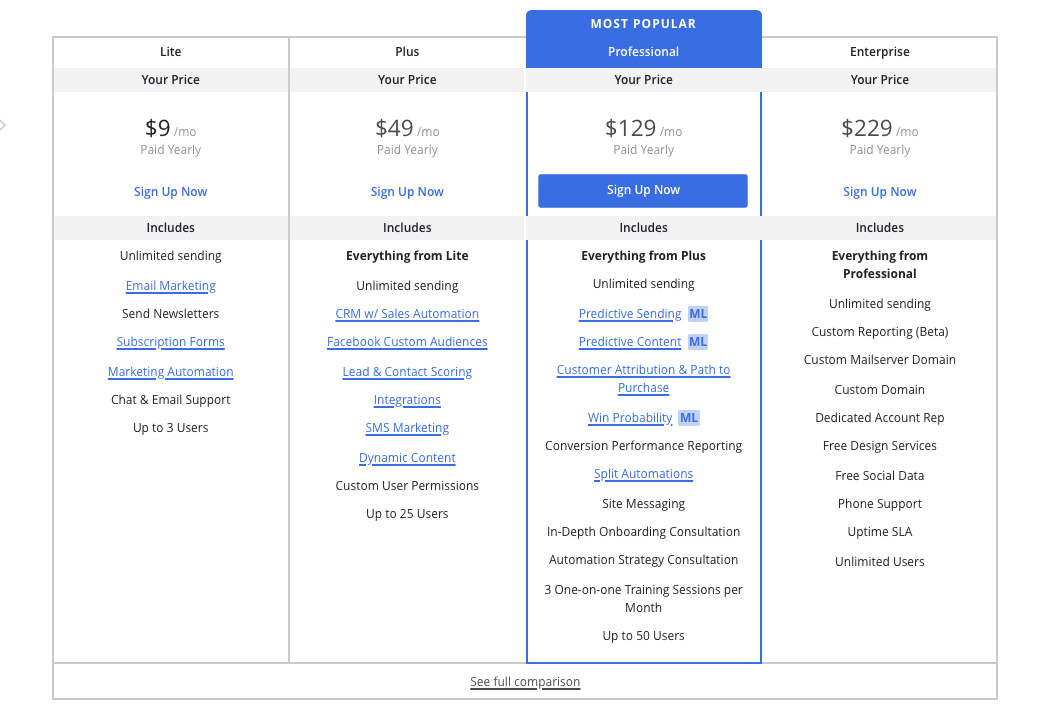Click Everything from Plus heading
Viewport: 1050px width, 714px height.
coord(644,256)
